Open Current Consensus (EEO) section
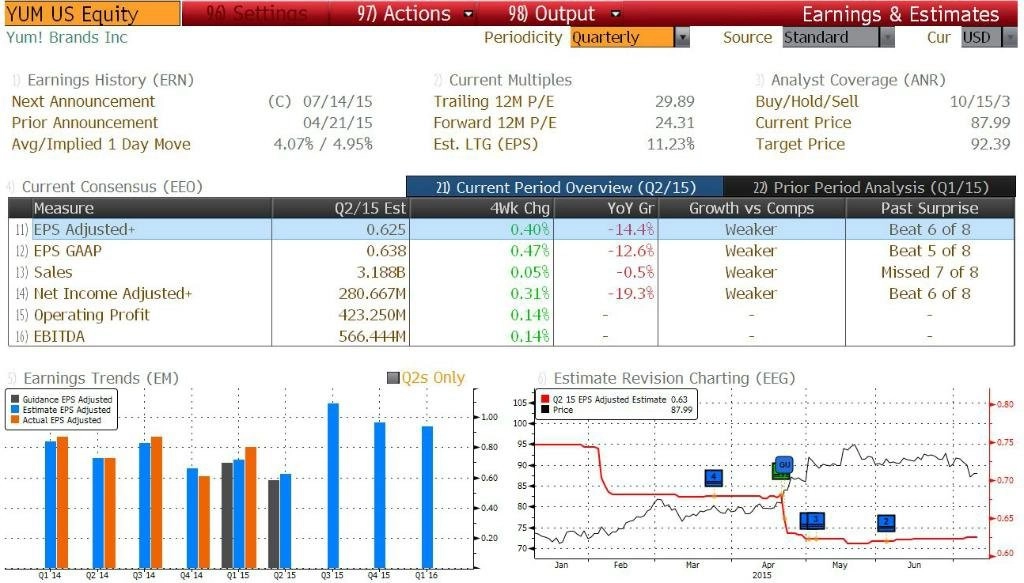Image resolution: width=1024 pixels, height=583 pixels. coord(104,187)
